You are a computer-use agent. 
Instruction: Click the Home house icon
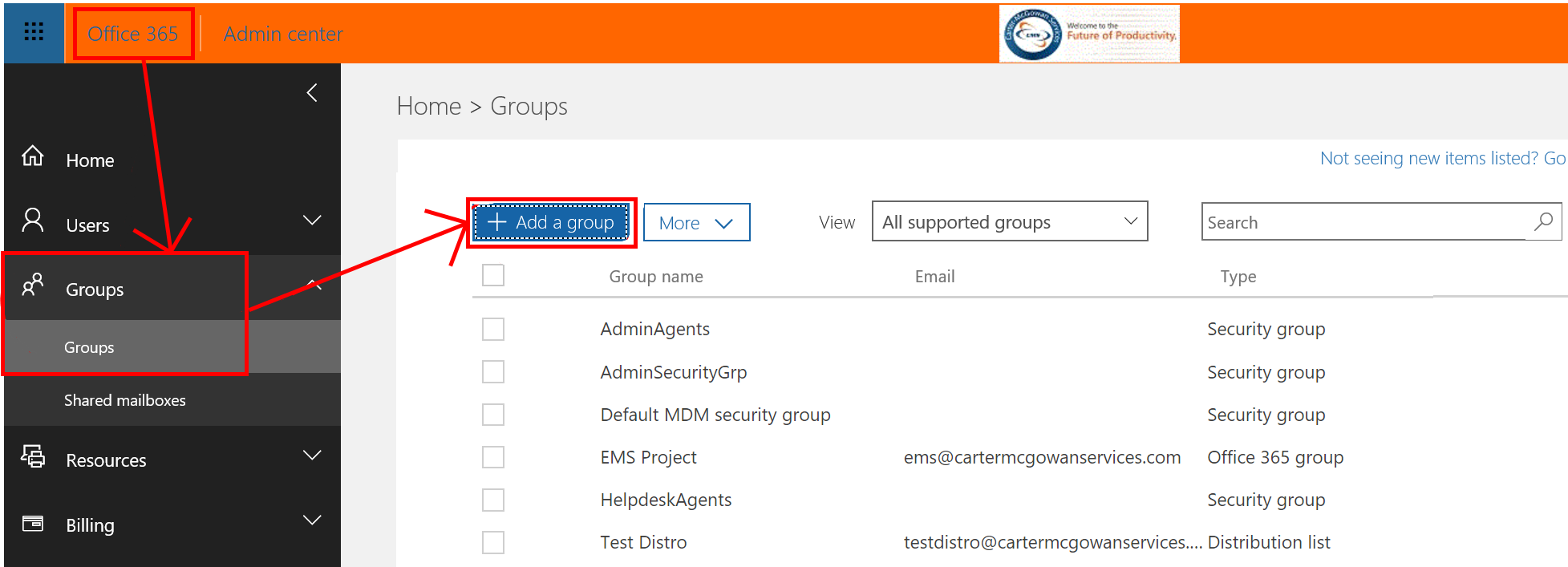(33, 156)
